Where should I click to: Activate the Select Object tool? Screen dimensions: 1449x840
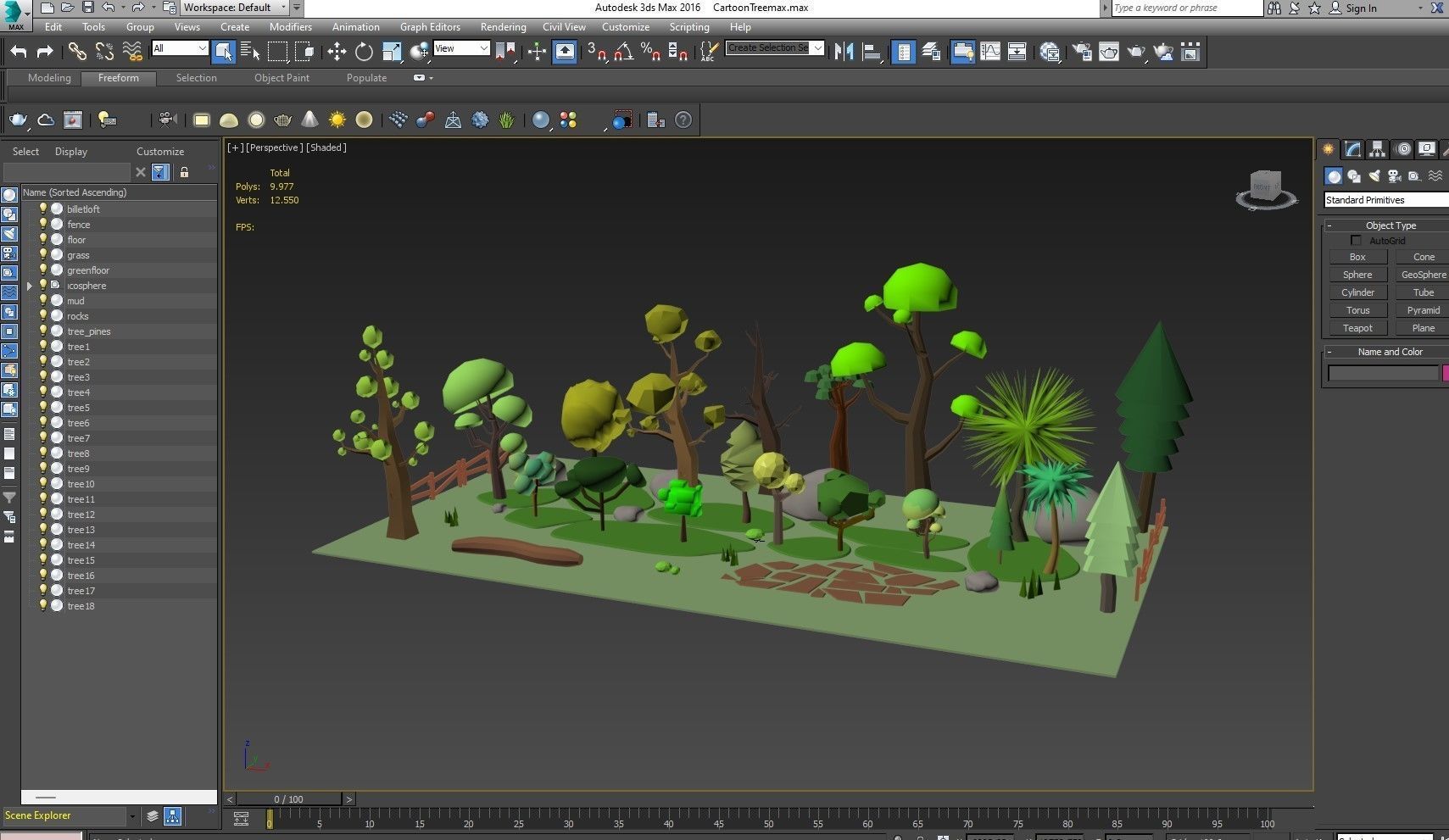pos(223,52)
